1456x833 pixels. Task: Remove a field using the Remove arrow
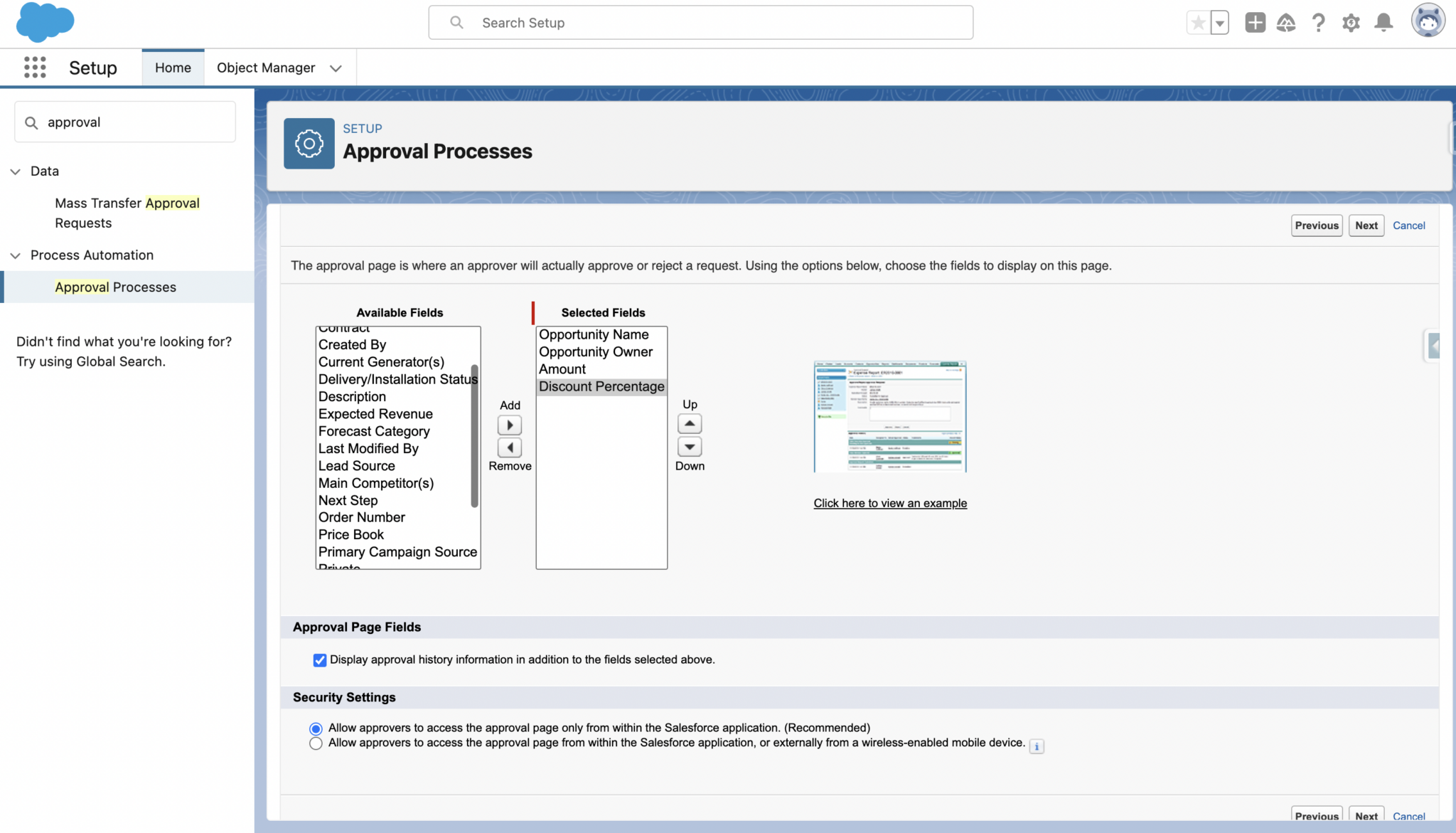[509, 447]
